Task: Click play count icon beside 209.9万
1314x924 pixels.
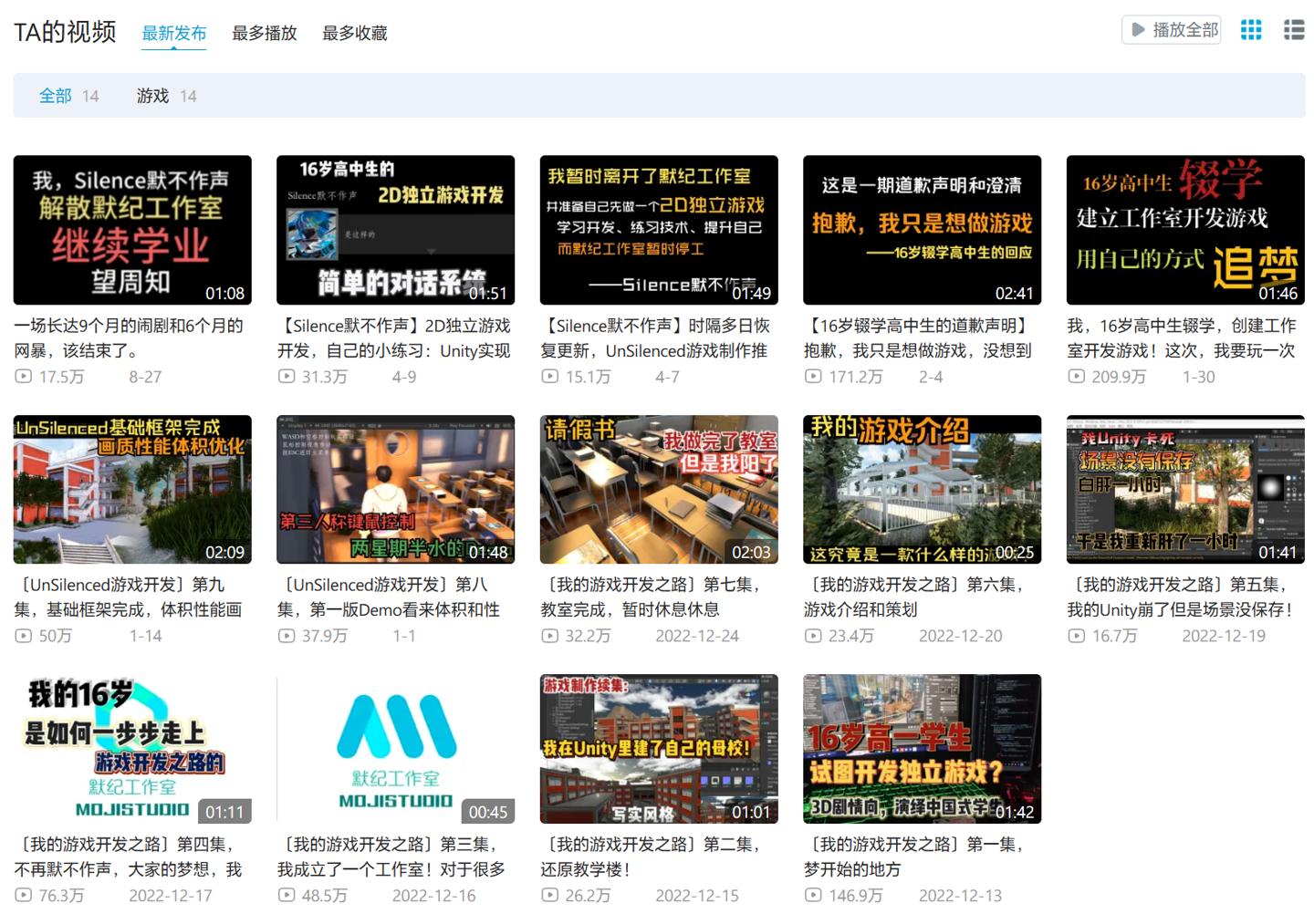Action: (1077, 377)
